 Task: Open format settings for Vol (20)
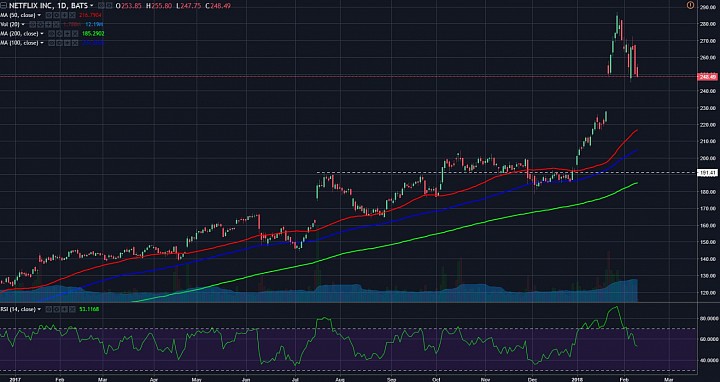[x=40, y=24]
